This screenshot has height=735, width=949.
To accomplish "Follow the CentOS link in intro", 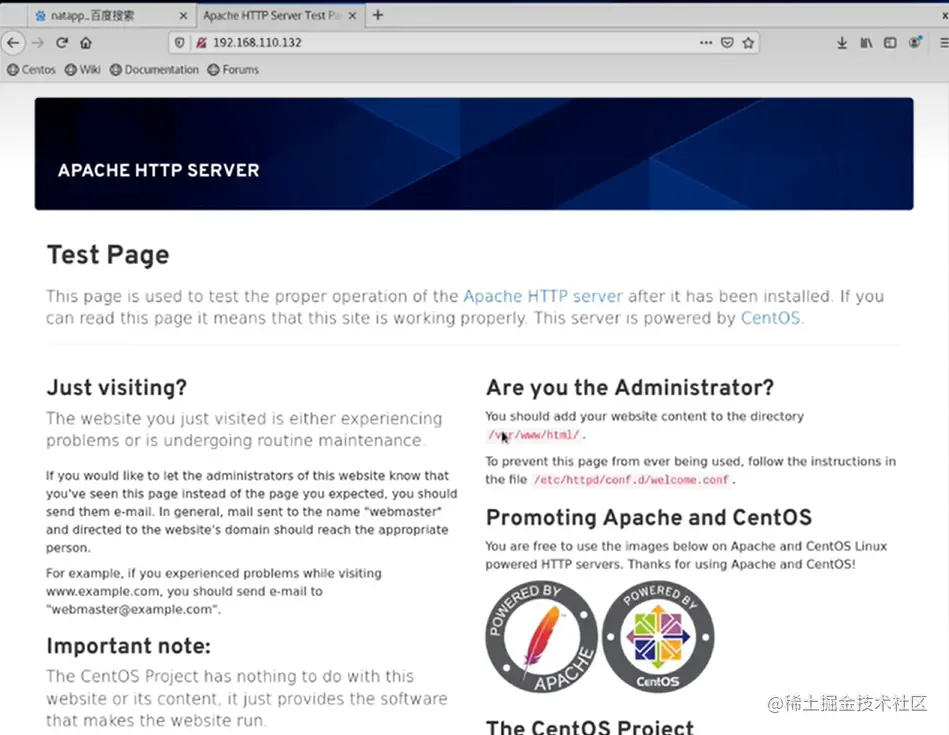I will tap(770, 318).
